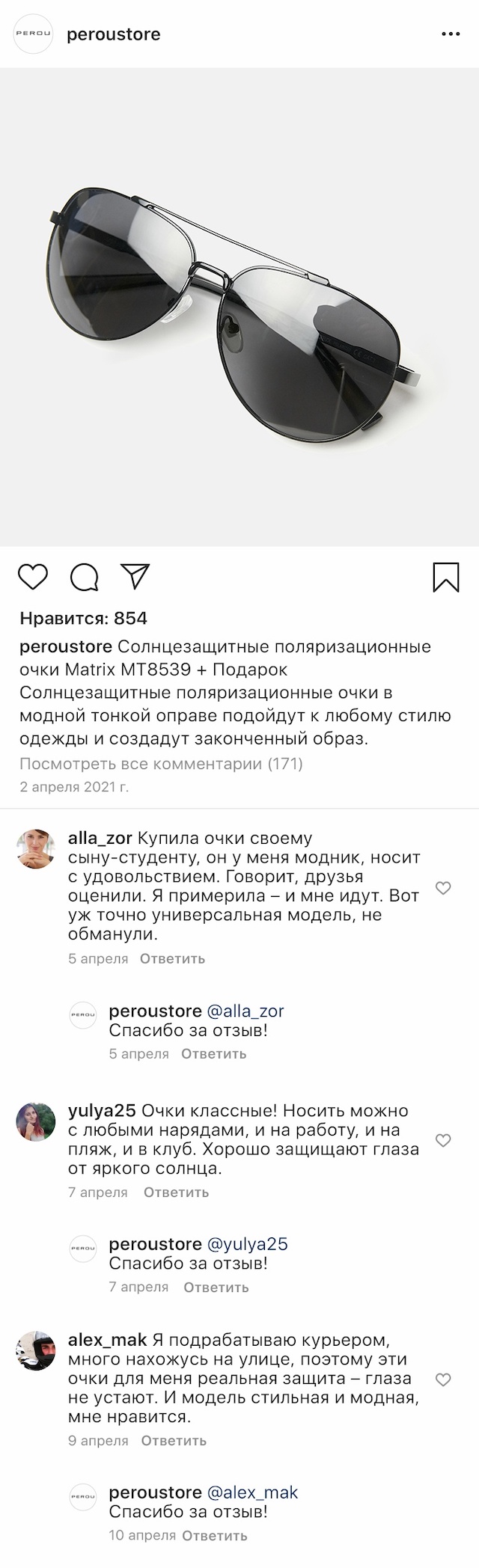Open alex_mak's profile avatar
Viewport: 479px width, 1568px height.
click(x=36, y=1350)
